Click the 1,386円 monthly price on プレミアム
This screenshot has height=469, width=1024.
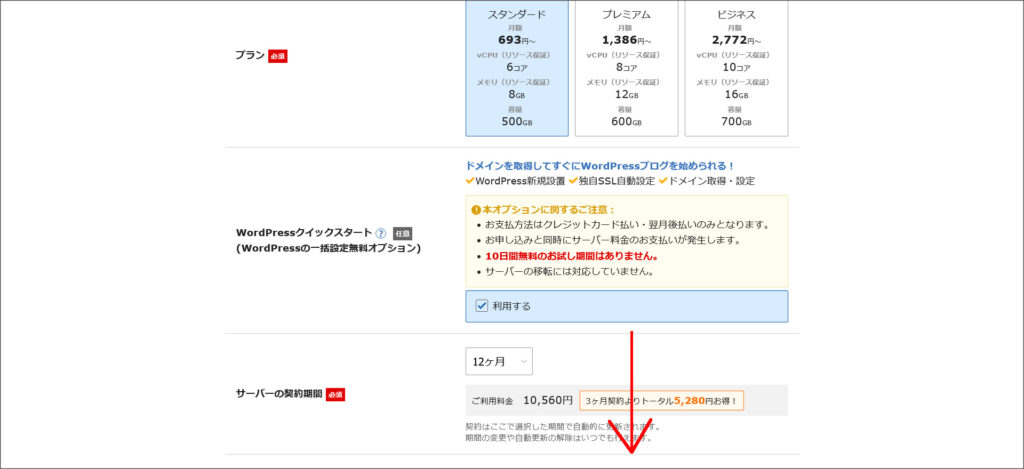point(626,40)
